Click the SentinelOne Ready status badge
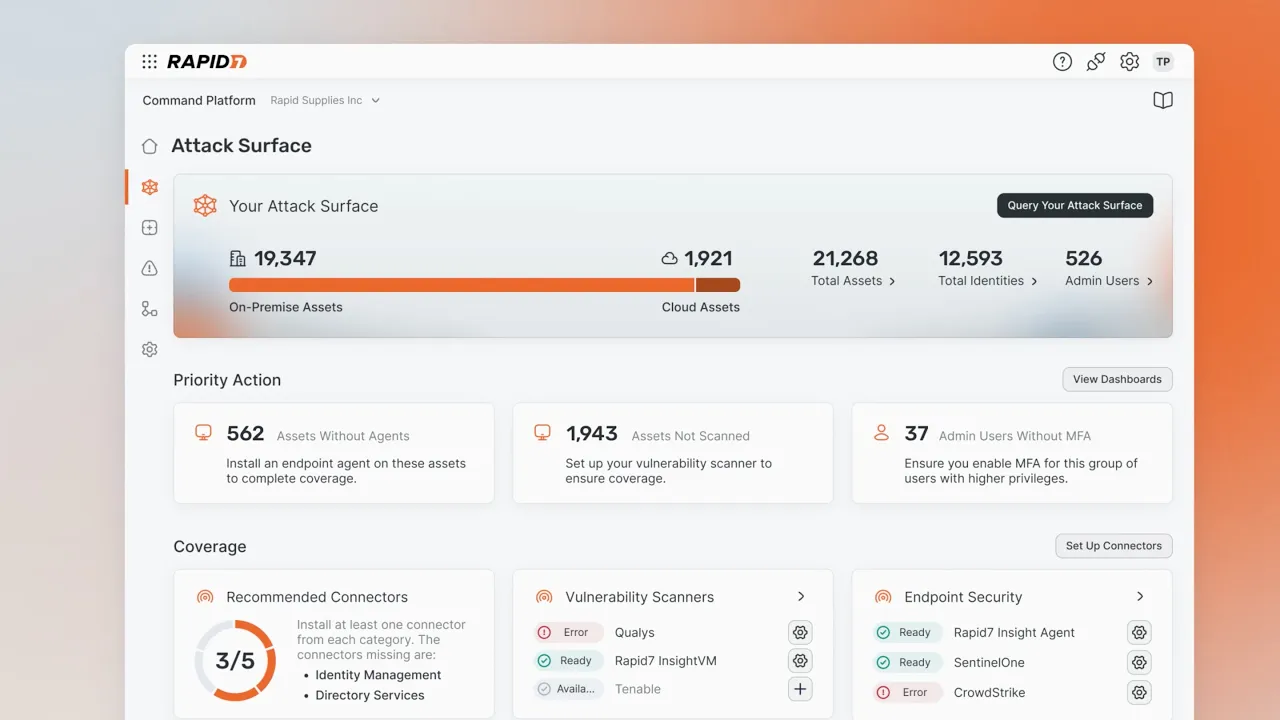 pos(907,662)
